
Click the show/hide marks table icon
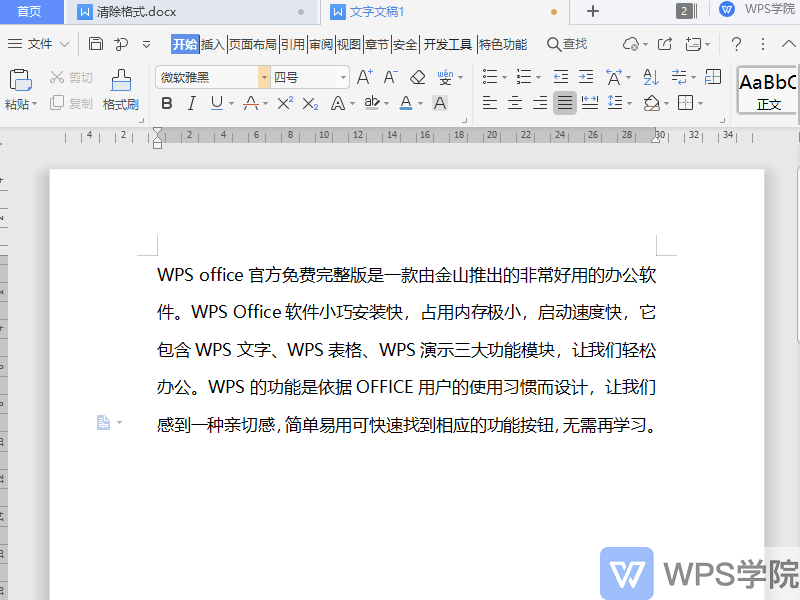(x=713, y=77)
